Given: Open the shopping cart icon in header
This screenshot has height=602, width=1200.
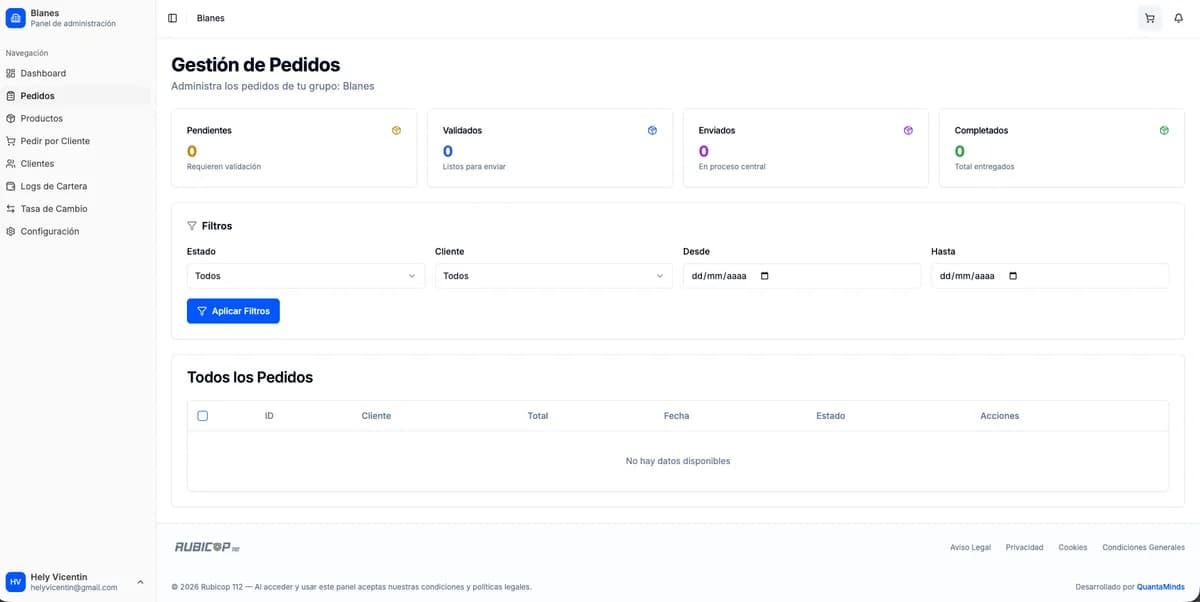Looking at the screenshot, I should tap(1149, 18).
